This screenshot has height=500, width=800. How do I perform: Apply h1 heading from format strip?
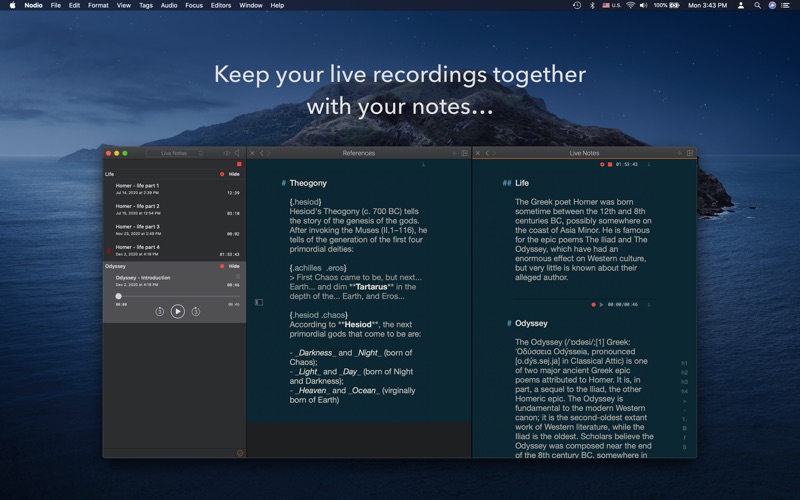pos(684,363)
